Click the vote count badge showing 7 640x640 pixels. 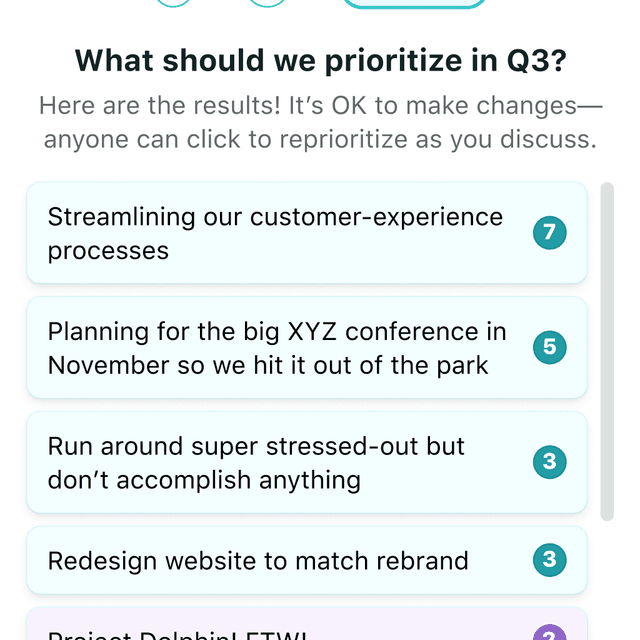pos(549,233)
